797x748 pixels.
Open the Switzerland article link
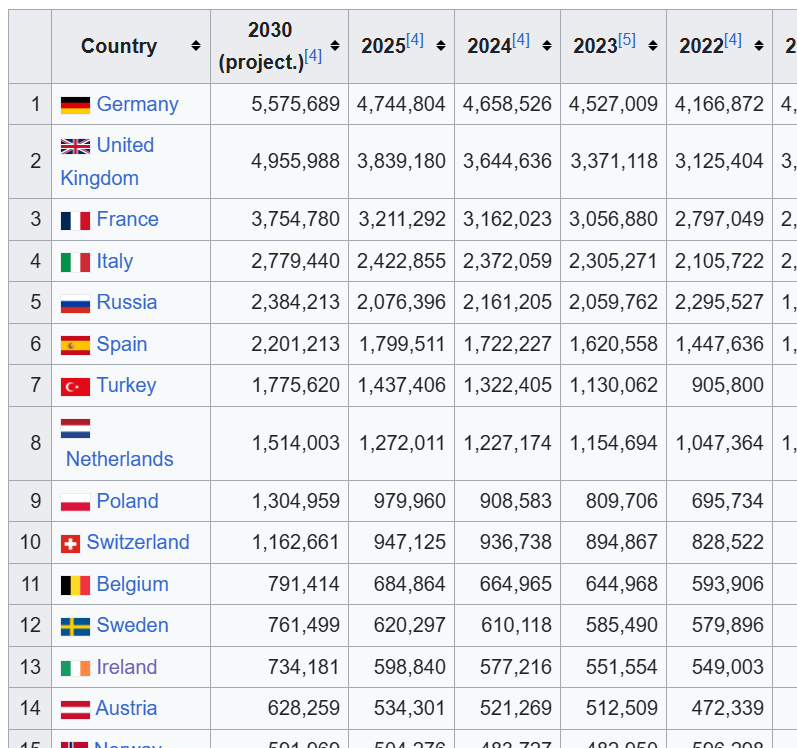(138, 542)
